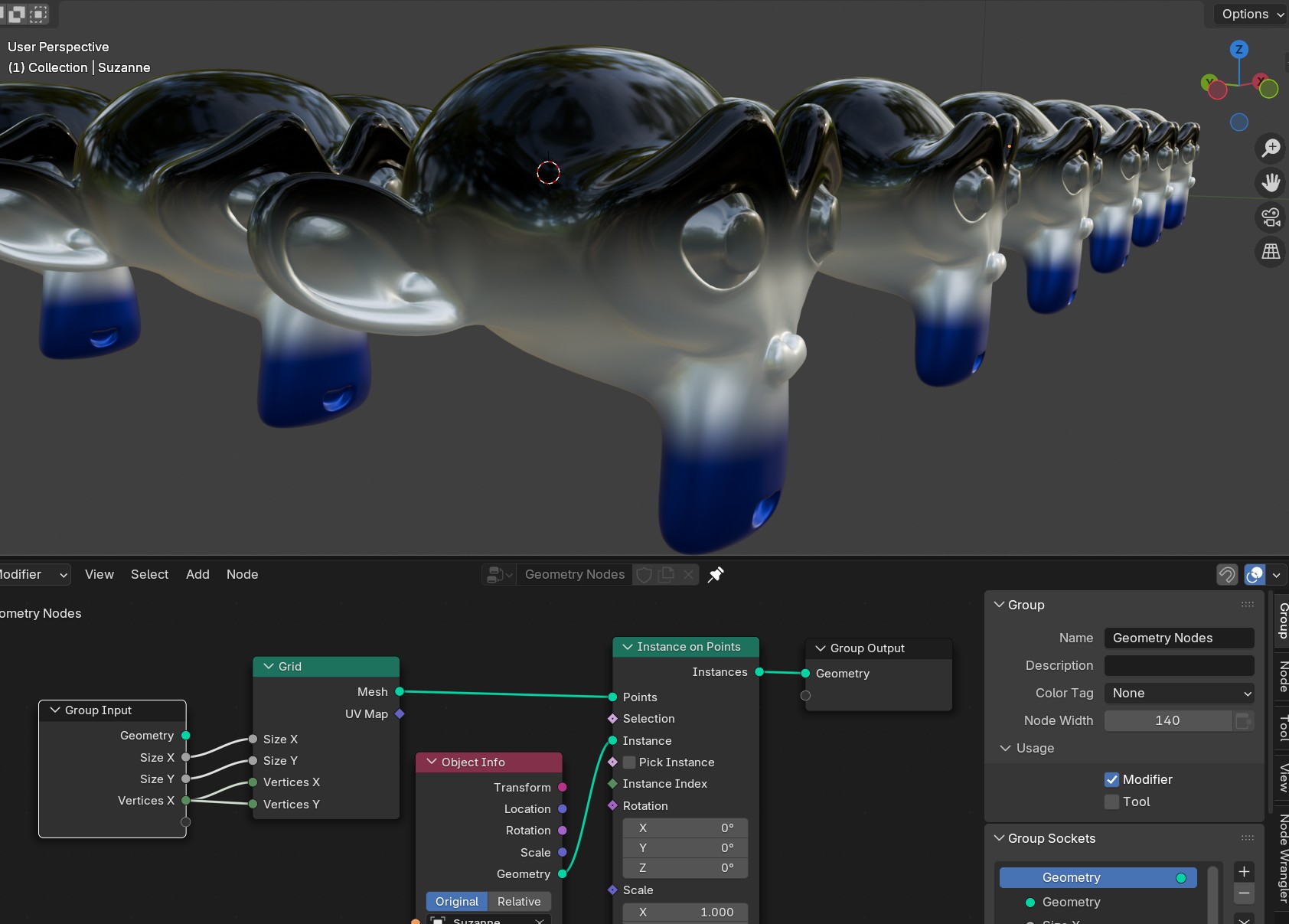Switch perspective/orthographic grid icon
This screenshot has height=924, width=1289.
1271,251
